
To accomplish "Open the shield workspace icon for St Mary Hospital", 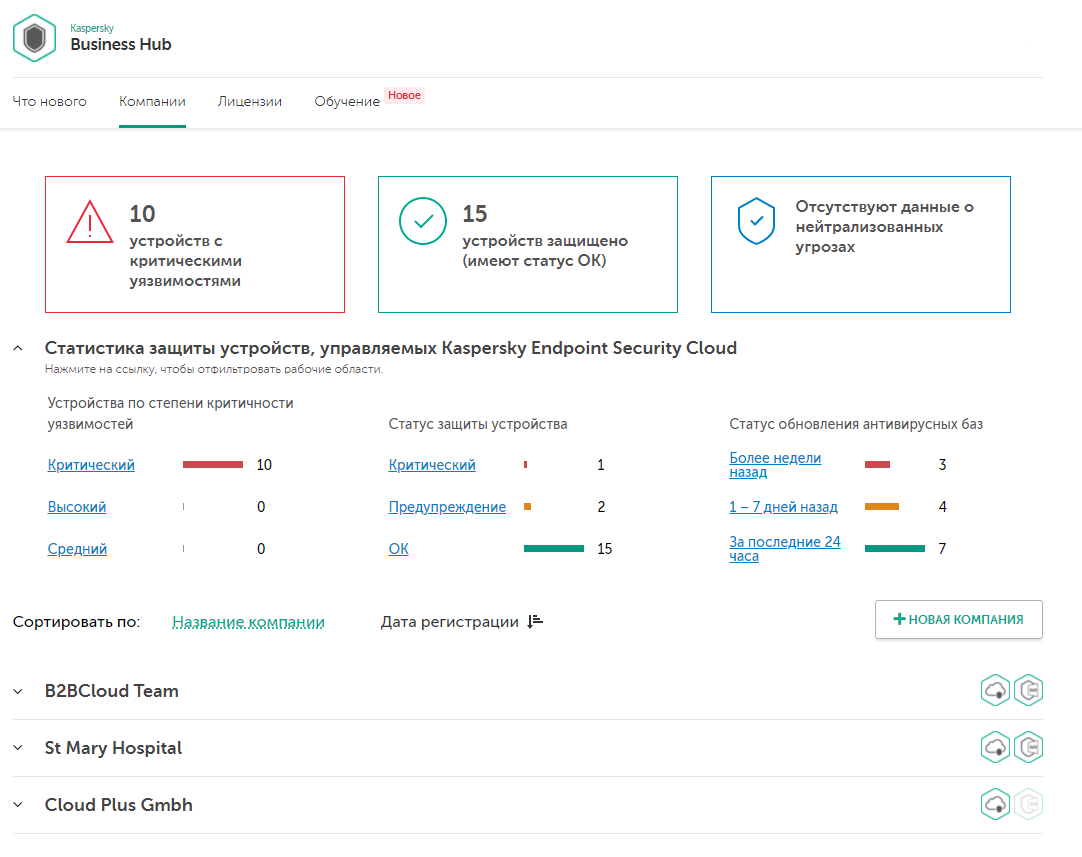I will point(1028,747).
